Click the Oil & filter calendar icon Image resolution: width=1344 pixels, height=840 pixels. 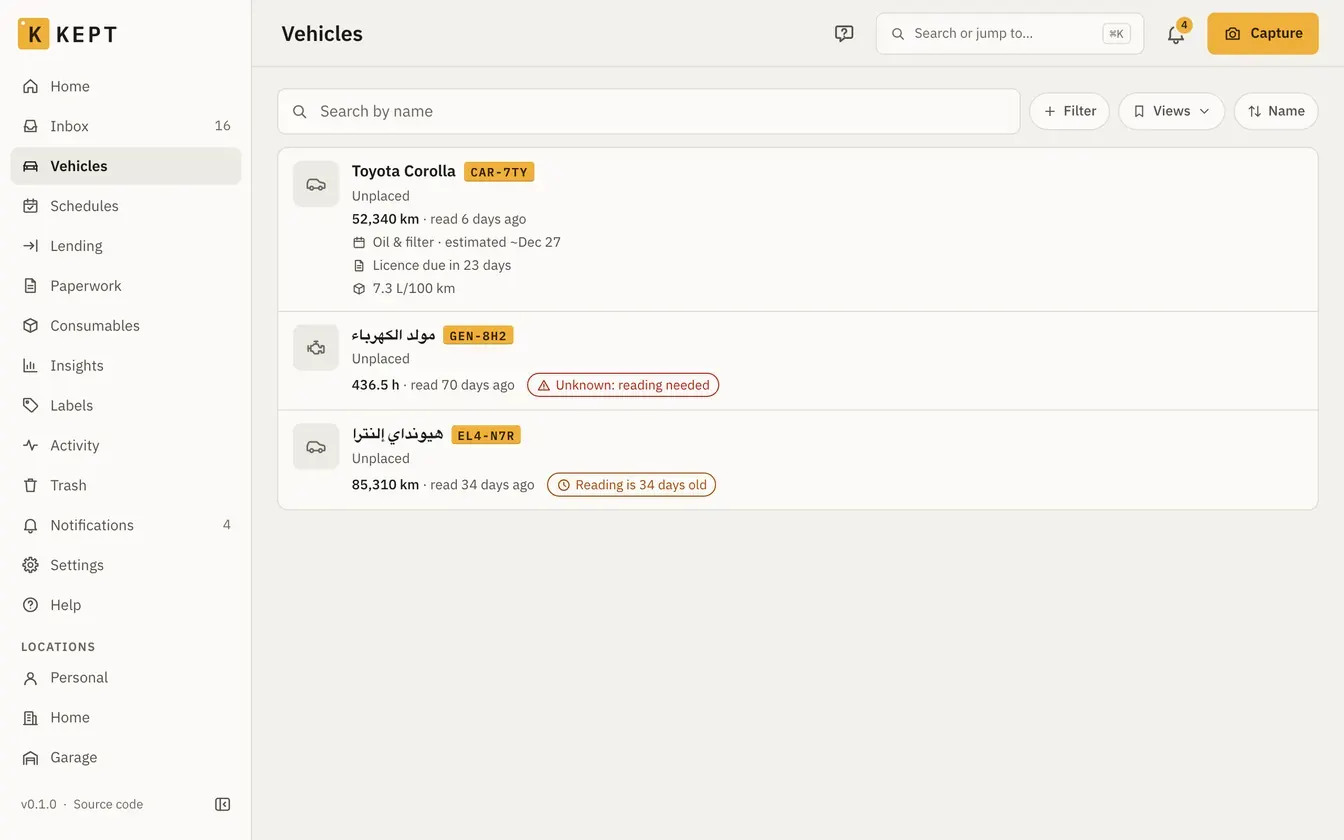pyautogui.click(x=359, y=242)
